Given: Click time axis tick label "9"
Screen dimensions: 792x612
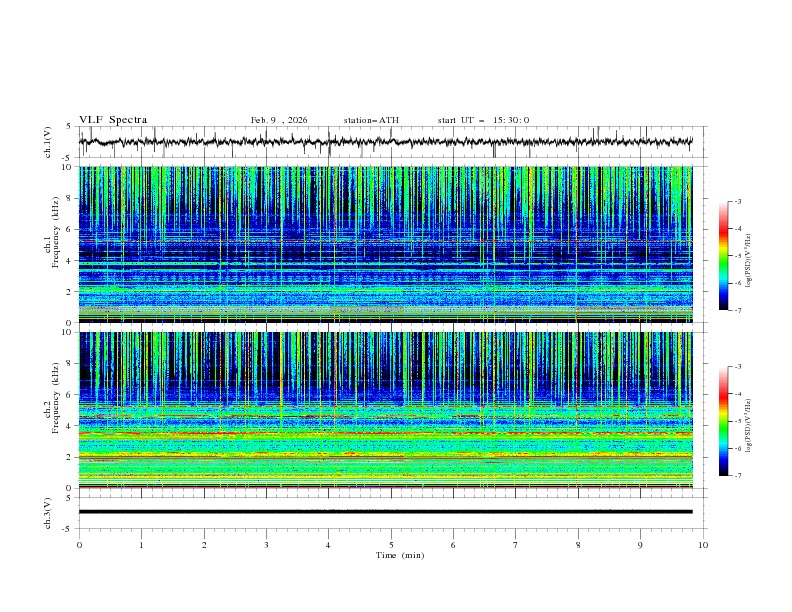Looking at the screenshot, I should (x=640, y=545).
